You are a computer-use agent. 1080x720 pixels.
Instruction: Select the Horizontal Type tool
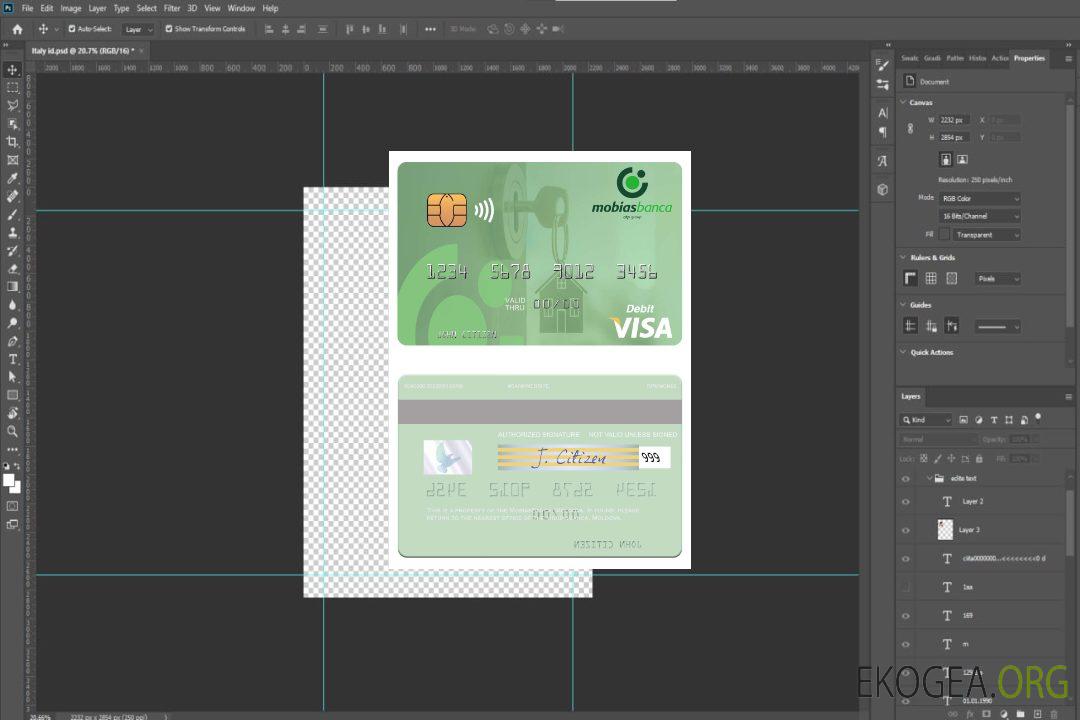coord(12,359)
